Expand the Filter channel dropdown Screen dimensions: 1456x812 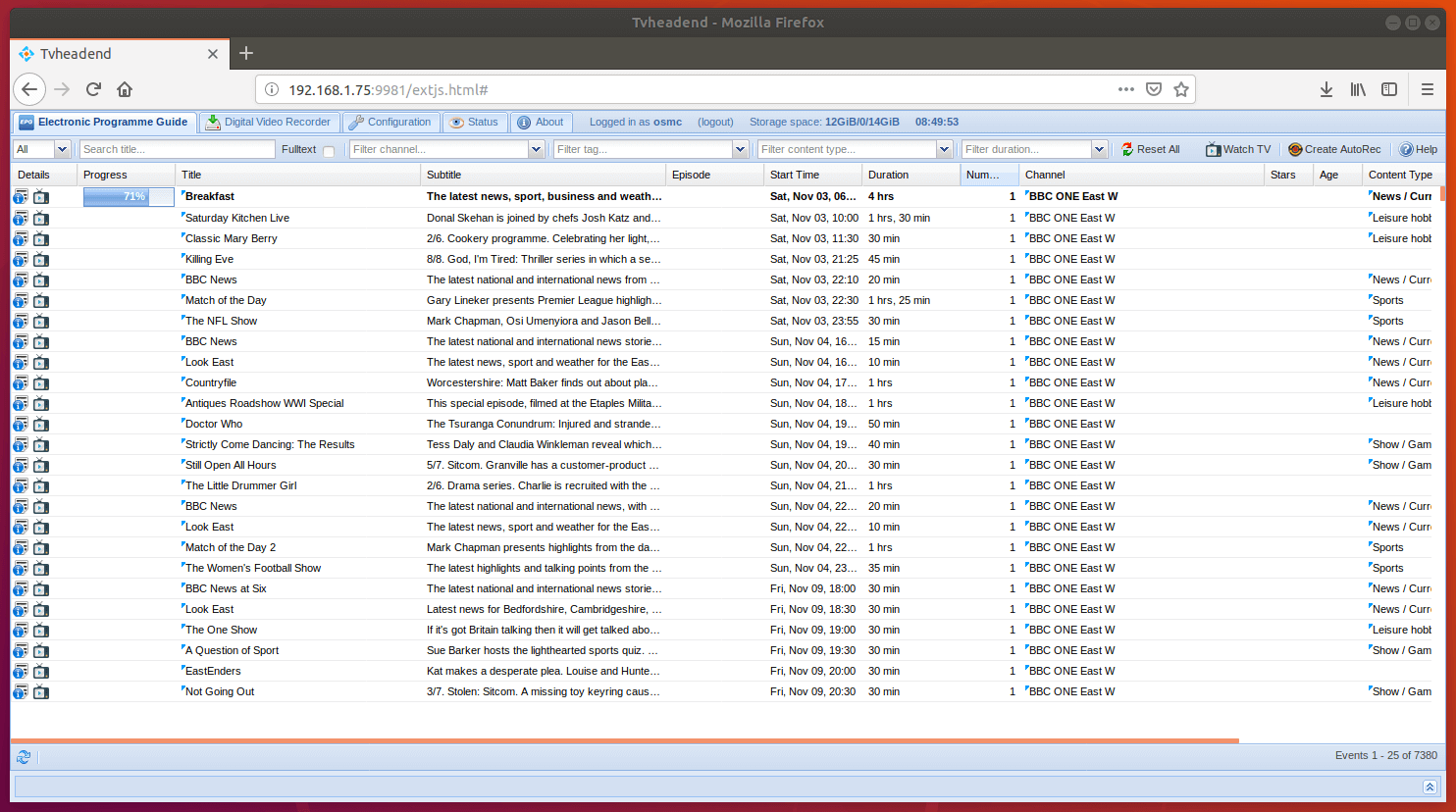(x=536, y=149)
